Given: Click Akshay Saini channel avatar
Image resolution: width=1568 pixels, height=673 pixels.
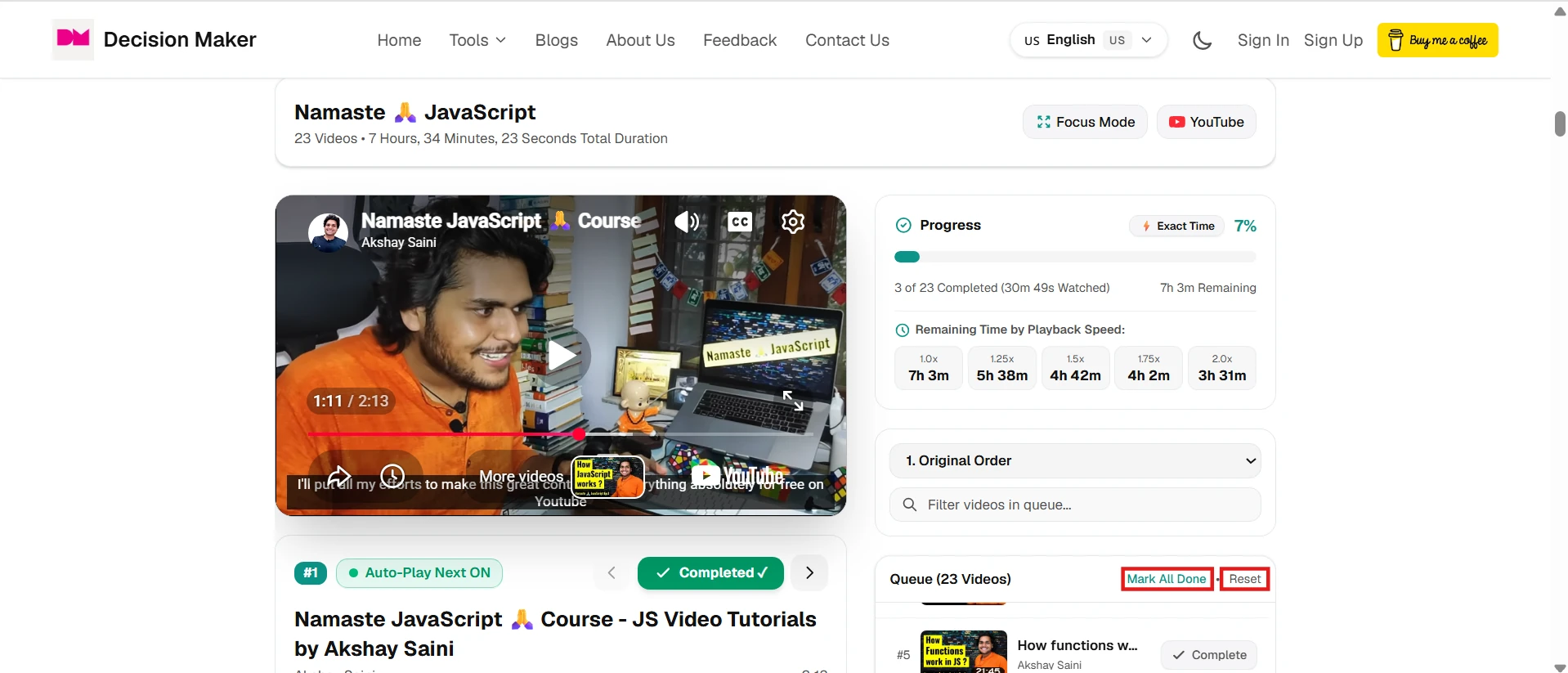Looking at the screenshot, I should (329, 231).
